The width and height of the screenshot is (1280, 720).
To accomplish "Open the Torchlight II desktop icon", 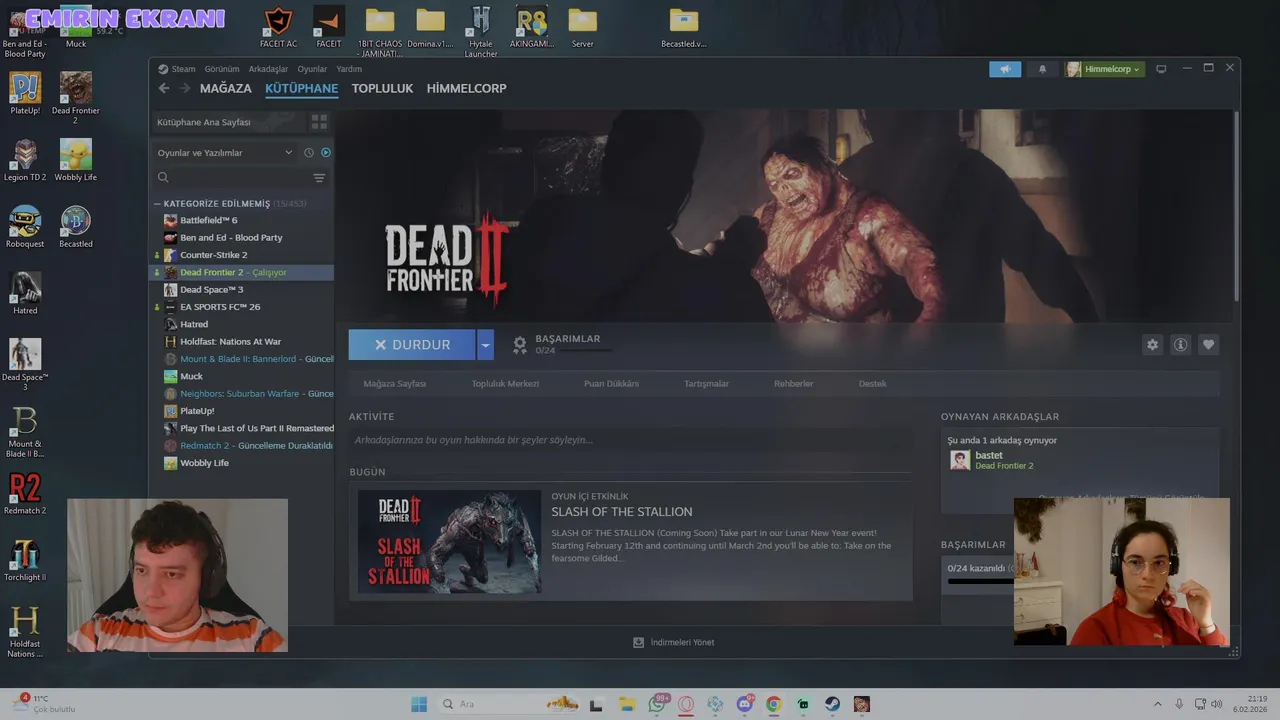I will (x=25, y=561).
